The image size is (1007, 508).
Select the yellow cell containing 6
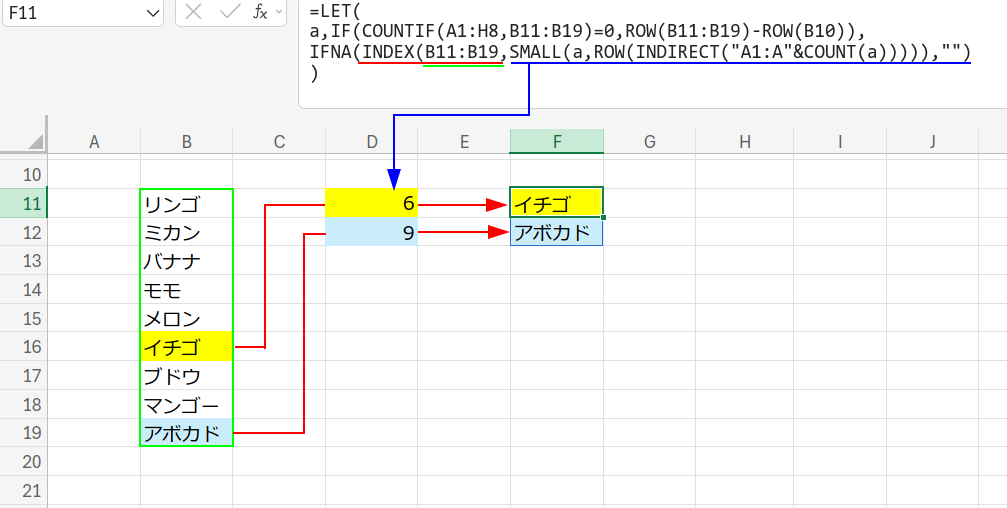tap(372, 204)
